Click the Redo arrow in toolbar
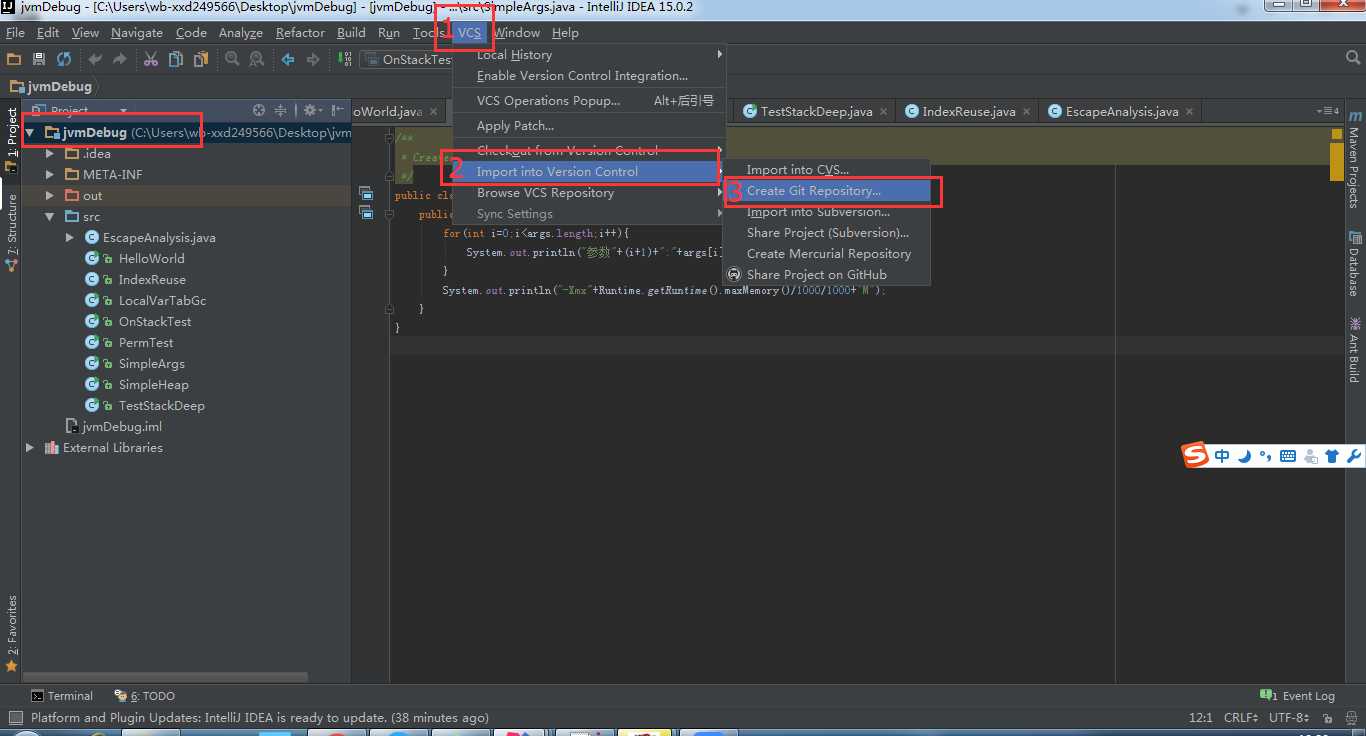This screenshot has height=736, width=1366. click(120, 60)
